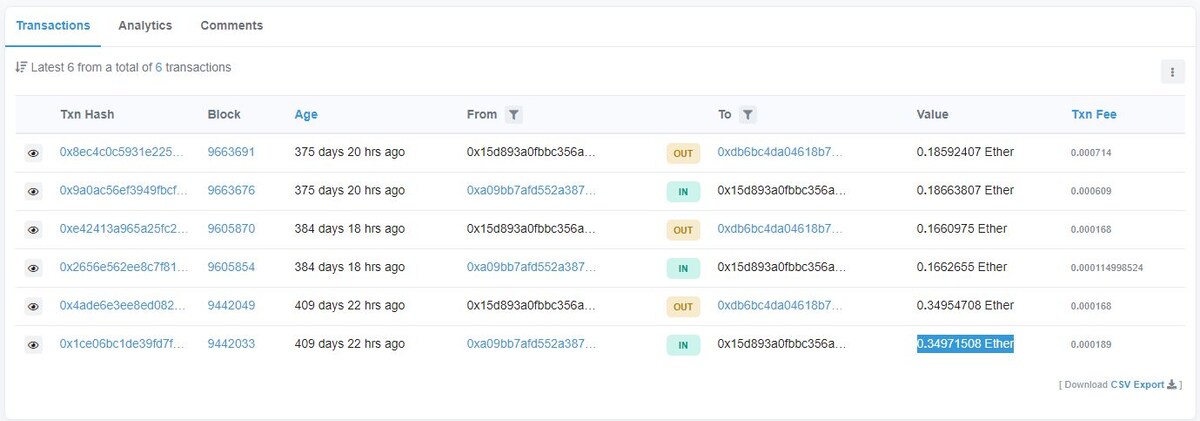The image size is (1200, 421).
Task: Open transaction hash 0x4ade6e3ee8ed082...
Action: 123,305
